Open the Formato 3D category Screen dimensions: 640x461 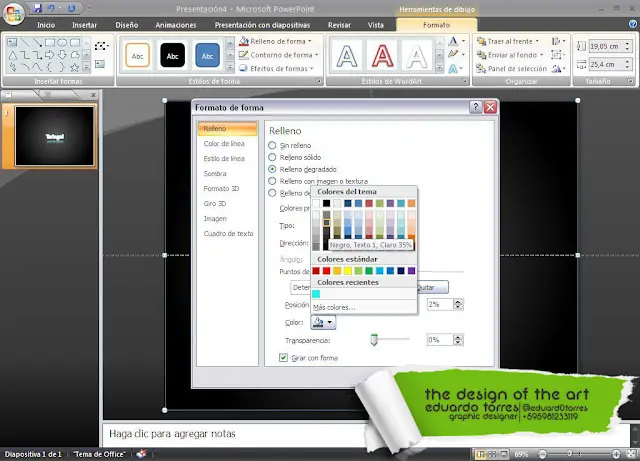click(x=221, y=188)
